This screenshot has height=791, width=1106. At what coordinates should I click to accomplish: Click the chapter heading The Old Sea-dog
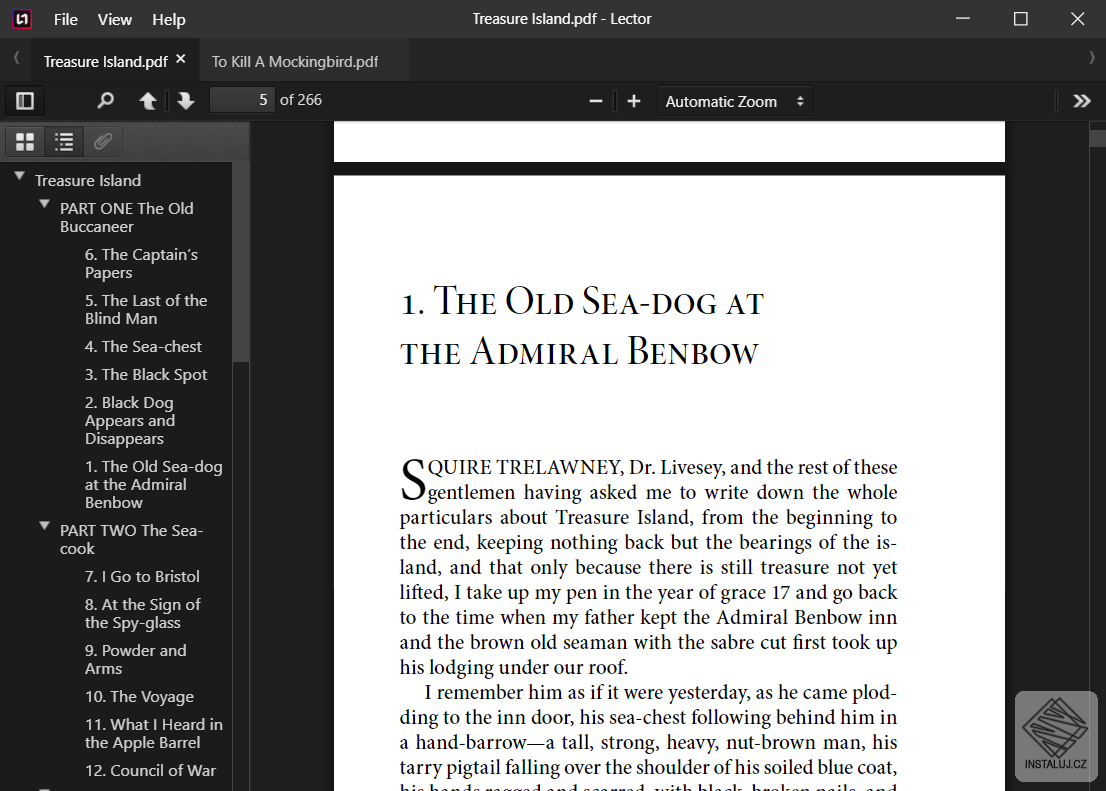[x=583, y=326]
